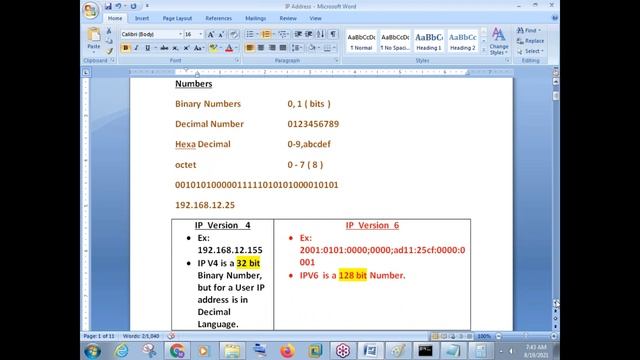
Task: Decrease paragraph indent
Action: [x=298, y=34]
